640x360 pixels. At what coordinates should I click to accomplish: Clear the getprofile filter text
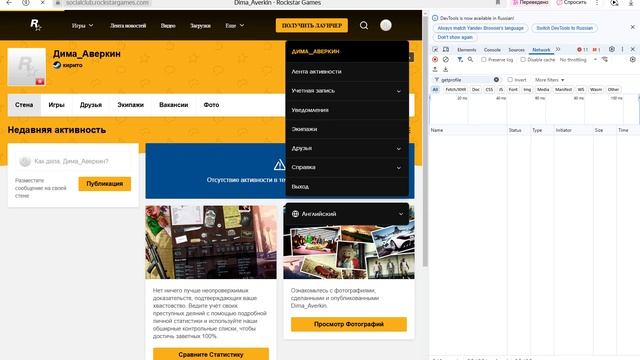(x=496, y=80)
